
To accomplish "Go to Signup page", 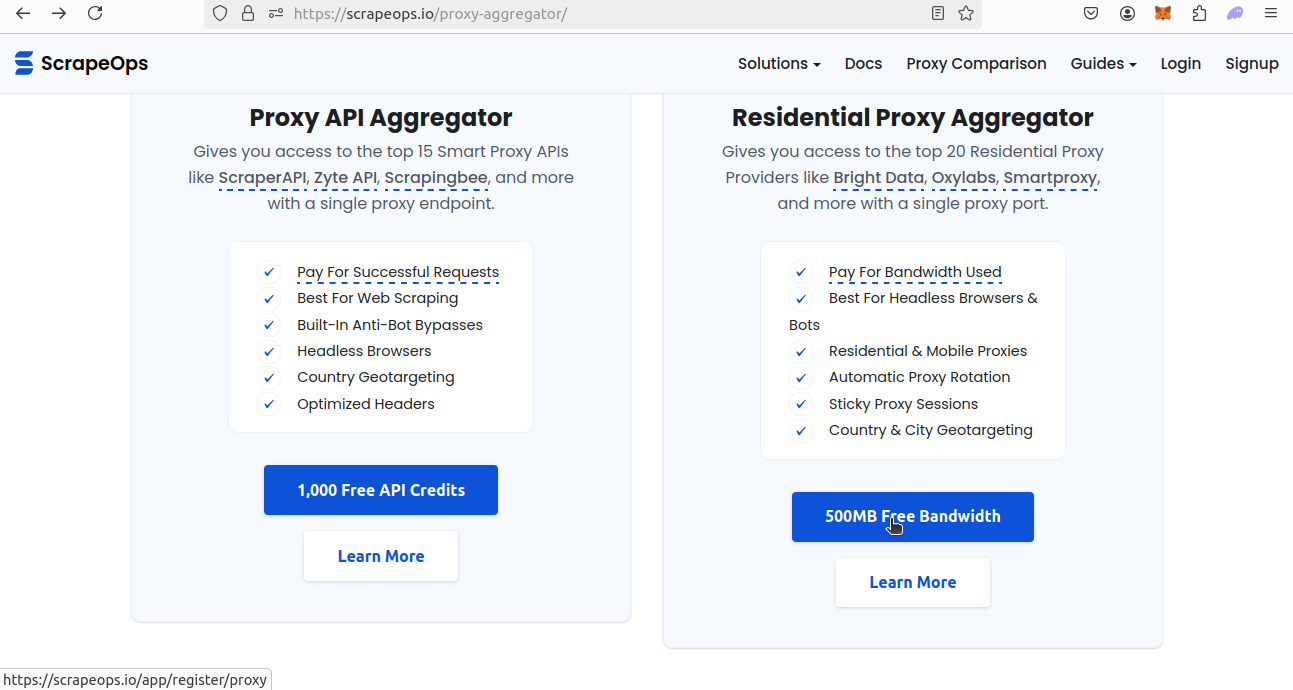I will (x=1252, y=63).
